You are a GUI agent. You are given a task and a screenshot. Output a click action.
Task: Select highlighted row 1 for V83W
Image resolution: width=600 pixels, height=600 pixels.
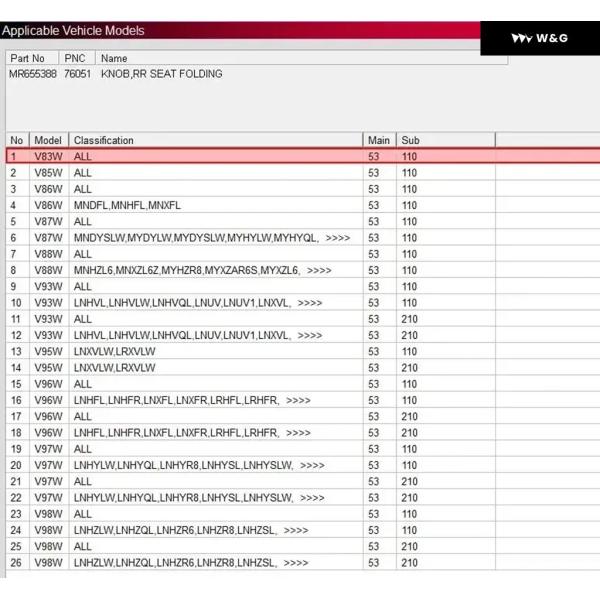pos(200,156)
